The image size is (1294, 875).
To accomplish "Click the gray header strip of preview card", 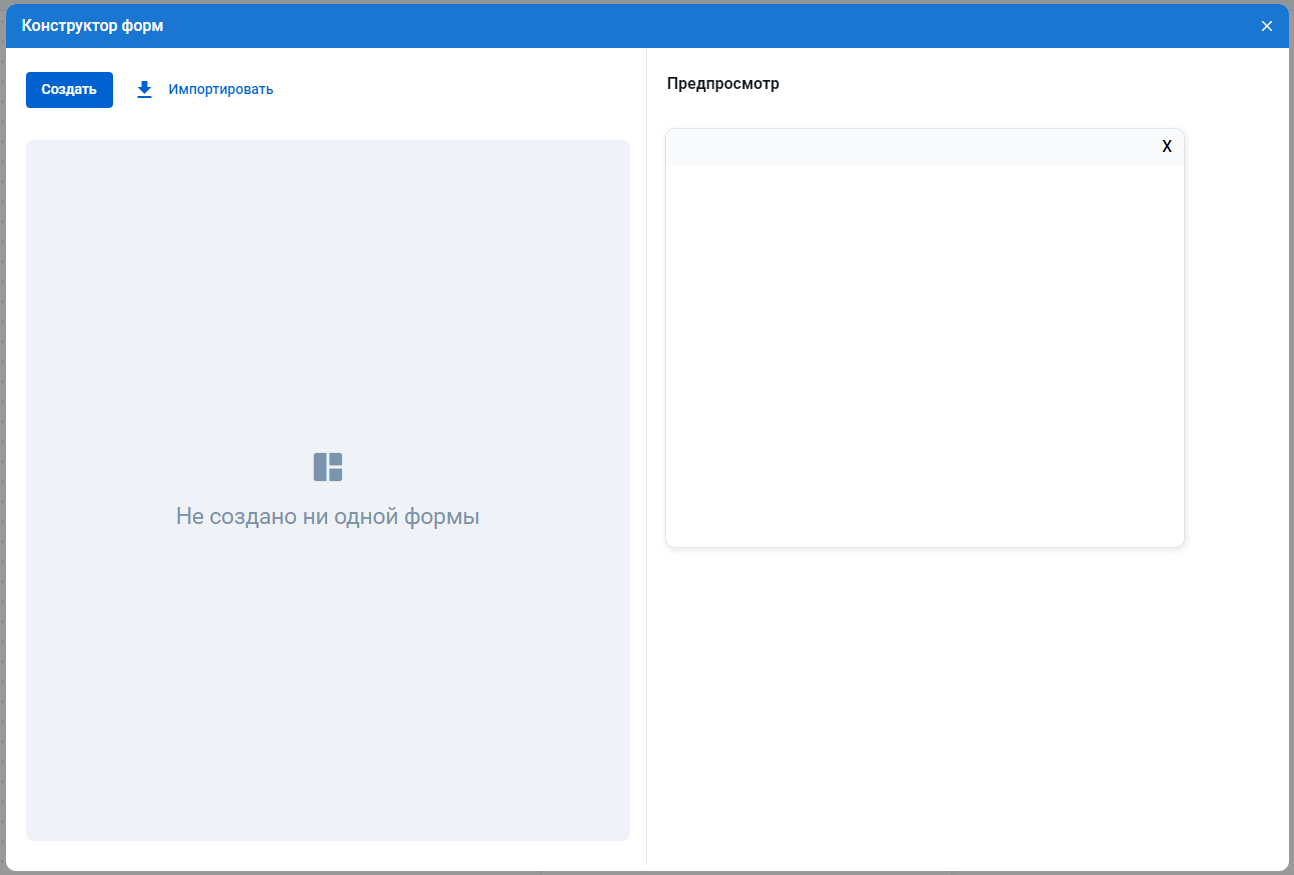I will (x=900, y=147).
